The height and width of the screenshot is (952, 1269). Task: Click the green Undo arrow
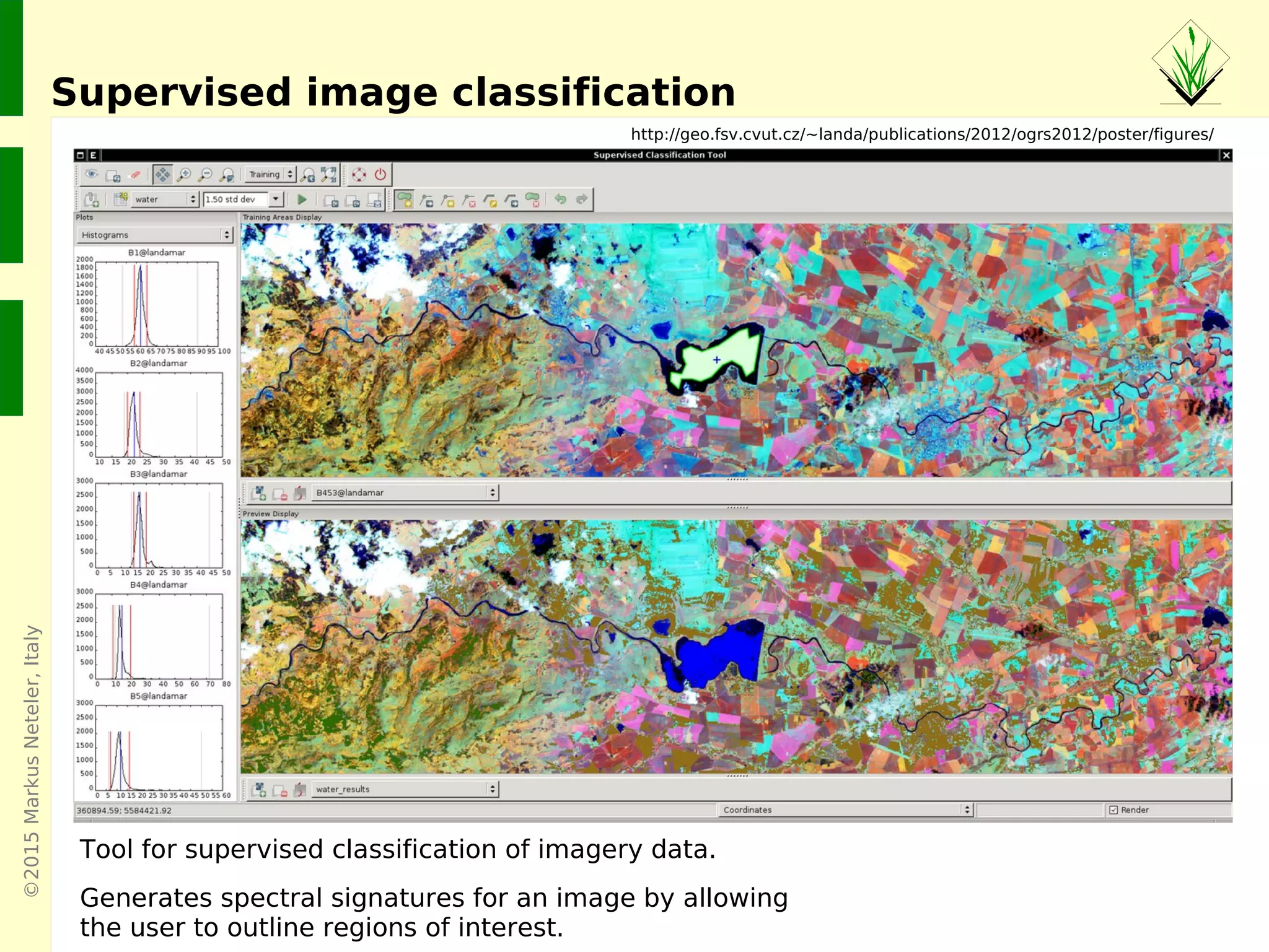click(x=561, y=199)
